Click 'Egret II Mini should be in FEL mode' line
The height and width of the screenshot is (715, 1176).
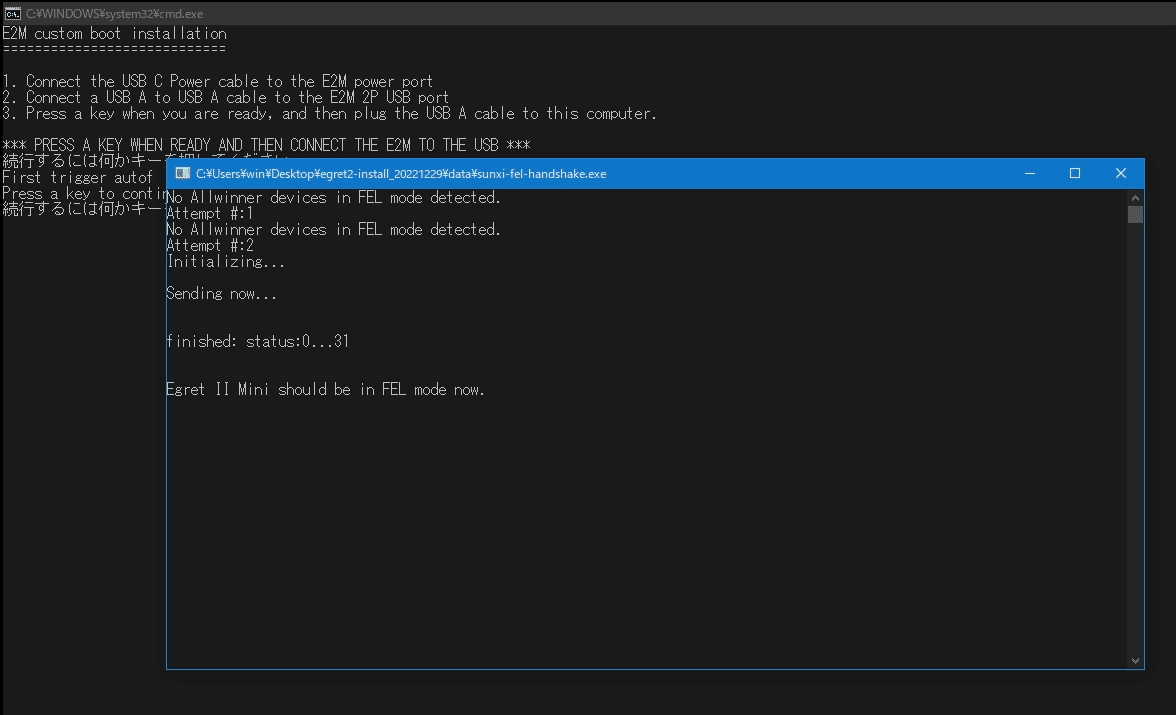point(326,389)
